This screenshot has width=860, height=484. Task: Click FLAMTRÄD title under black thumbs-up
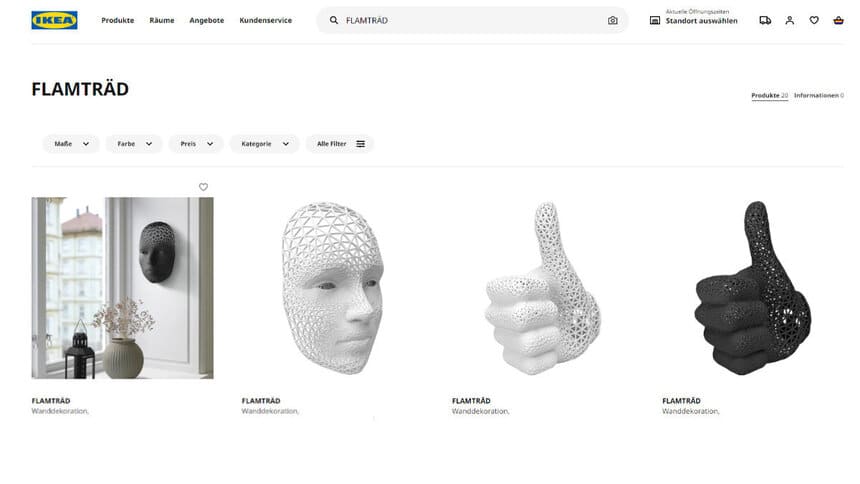(681, 401)
